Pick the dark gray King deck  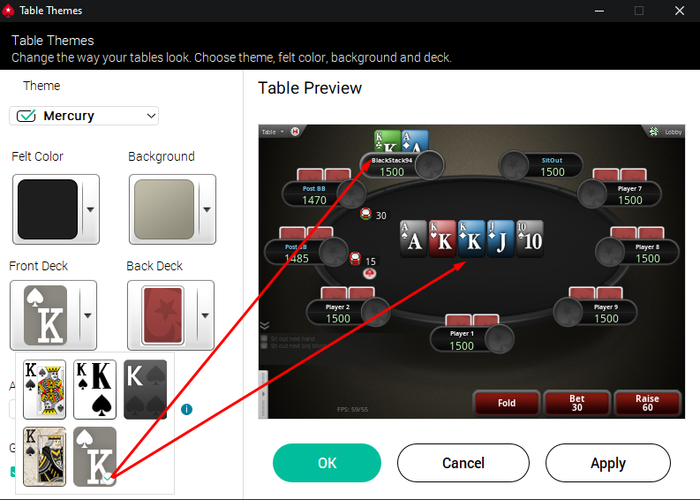click(145, 389)
